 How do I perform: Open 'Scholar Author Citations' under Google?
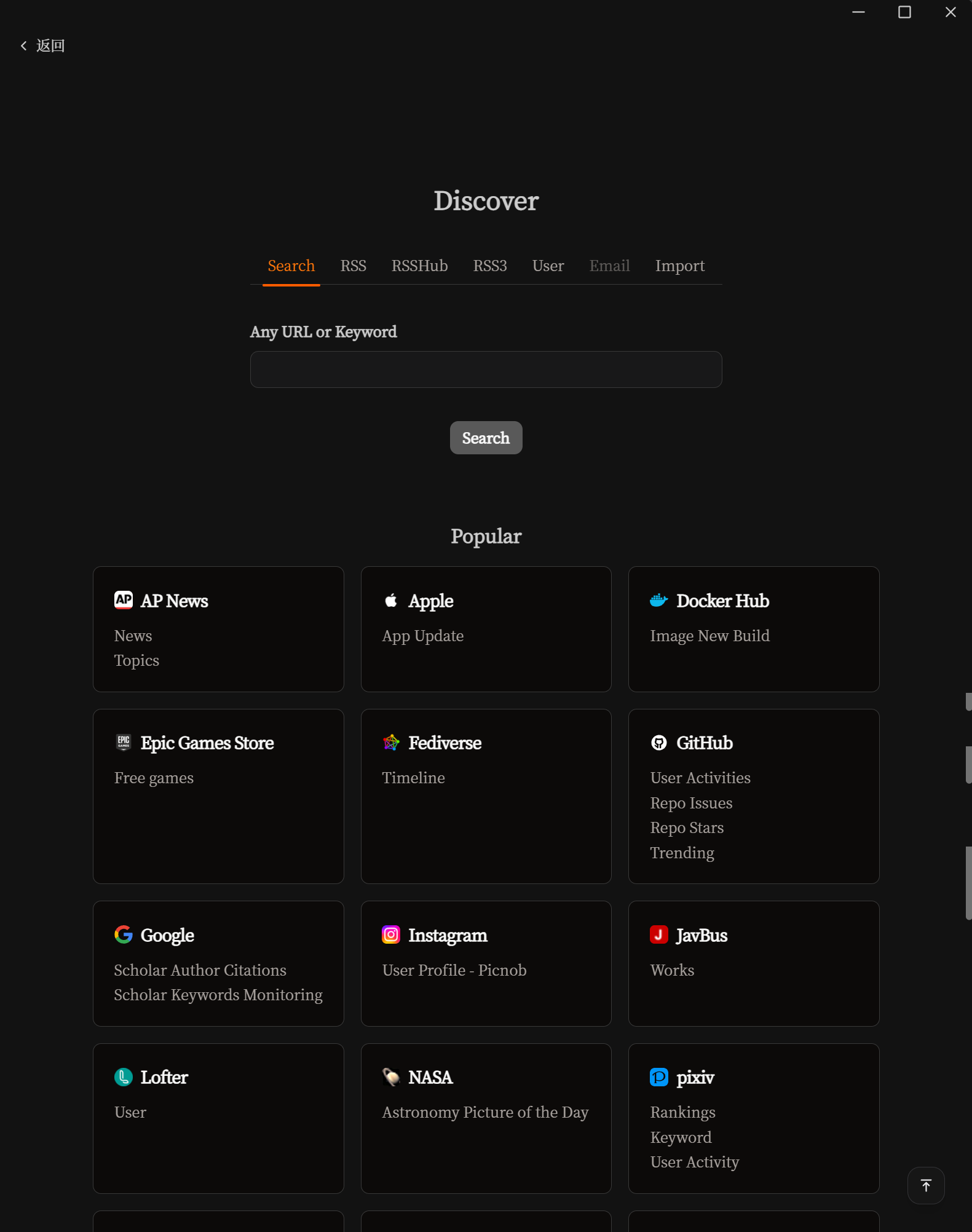click(200, 970)
